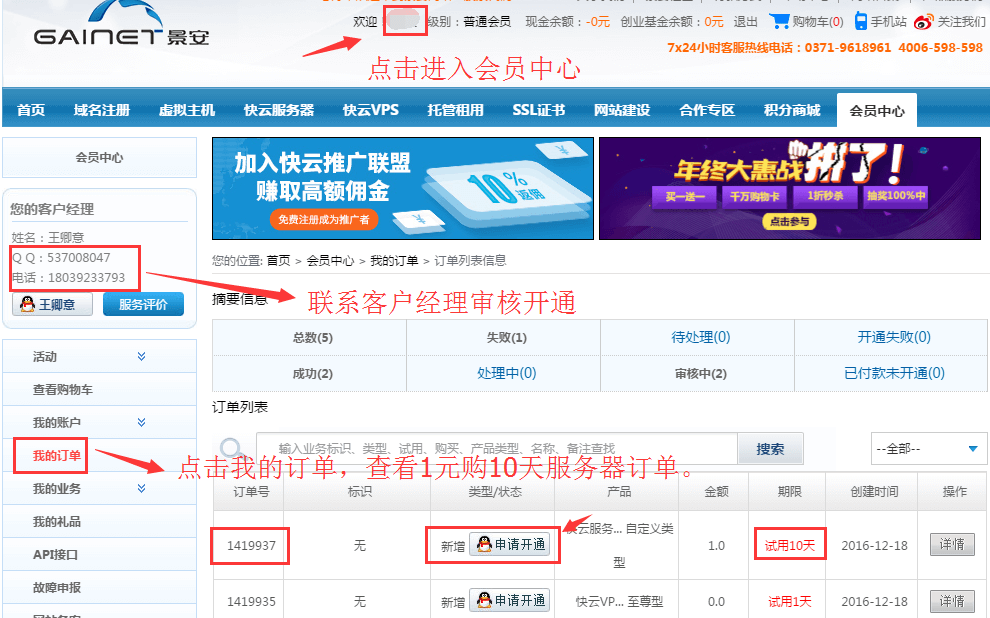Open 服务评价 service rating via its icon
990x618 pixels.
coord(143,304)
